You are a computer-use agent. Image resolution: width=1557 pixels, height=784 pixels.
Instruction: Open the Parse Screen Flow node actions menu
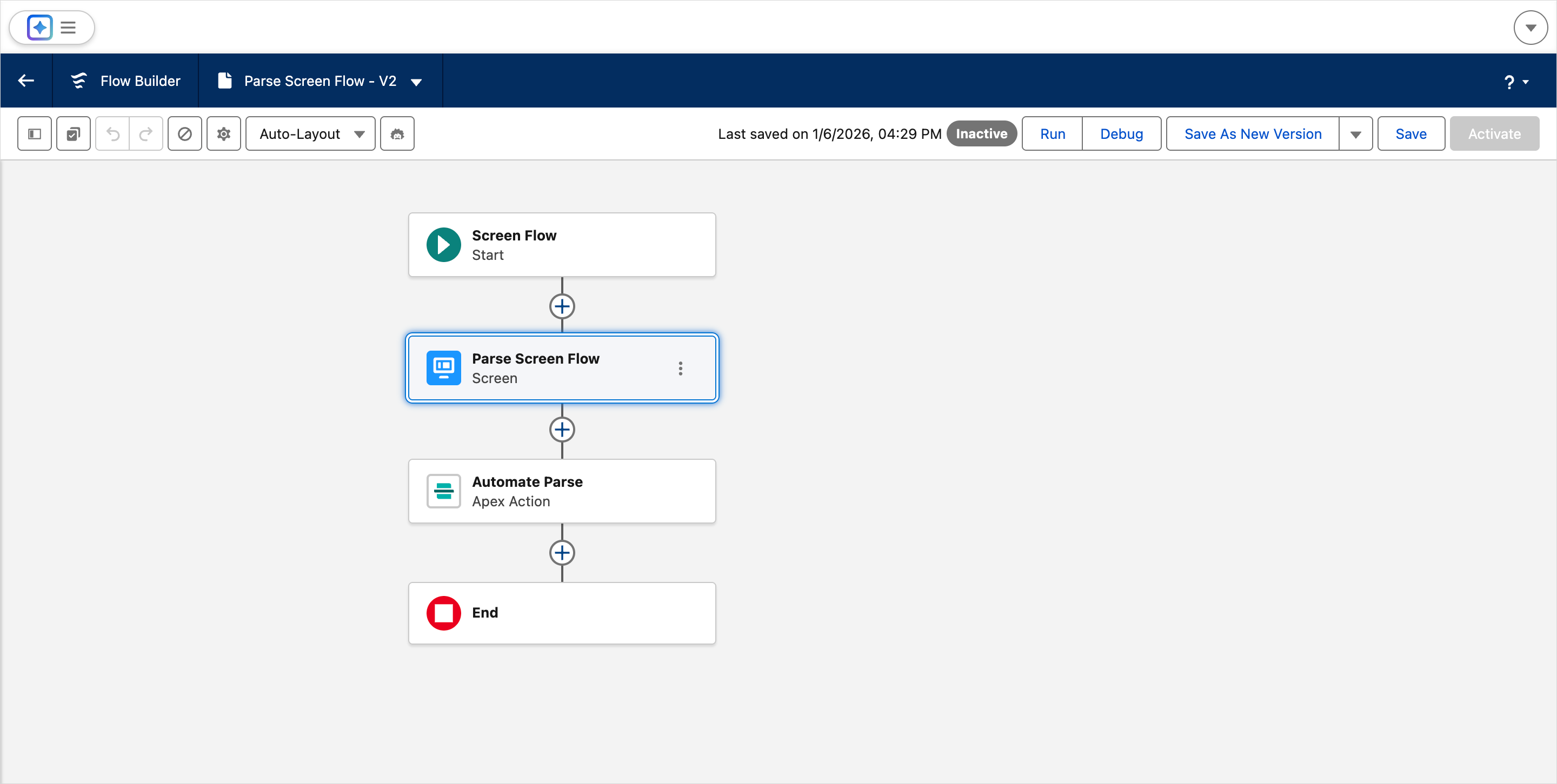tap(681, 368)
